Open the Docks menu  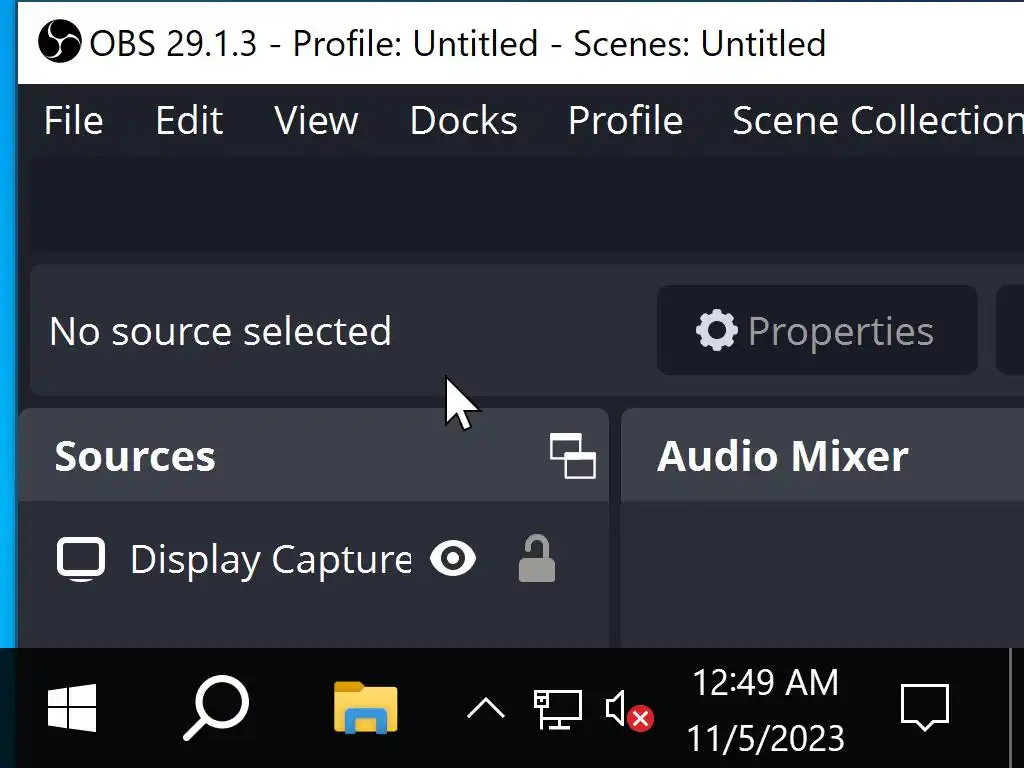(x=463, y=121)
